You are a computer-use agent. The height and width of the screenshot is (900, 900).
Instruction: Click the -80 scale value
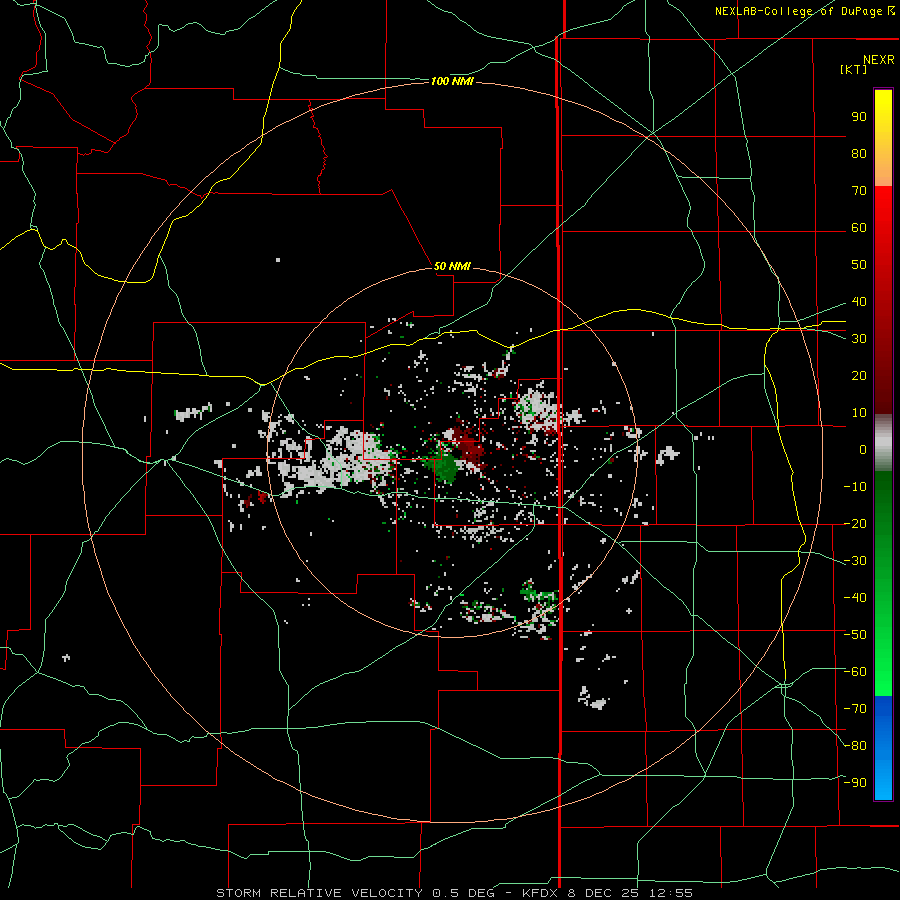[x=855, y=746]
